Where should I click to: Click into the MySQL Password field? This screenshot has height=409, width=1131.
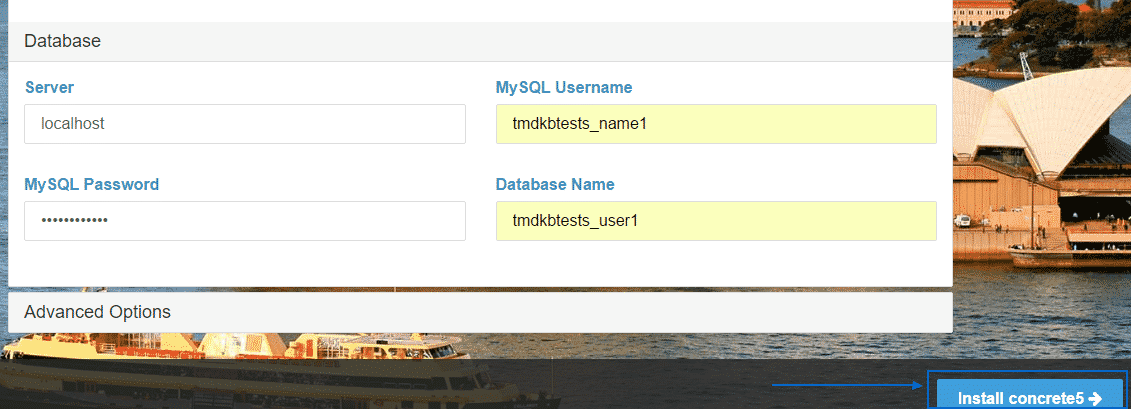(244, 221)
